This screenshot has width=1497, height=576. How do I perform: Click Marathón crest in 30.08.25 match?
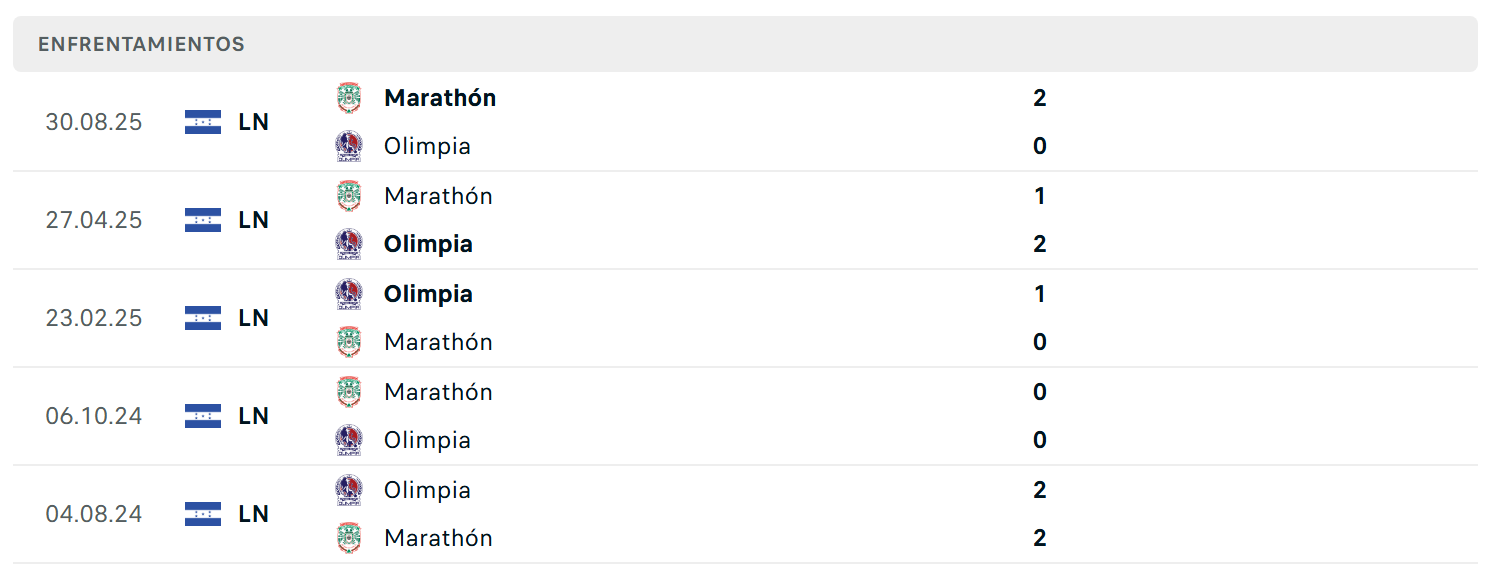(x=349, y=98)
